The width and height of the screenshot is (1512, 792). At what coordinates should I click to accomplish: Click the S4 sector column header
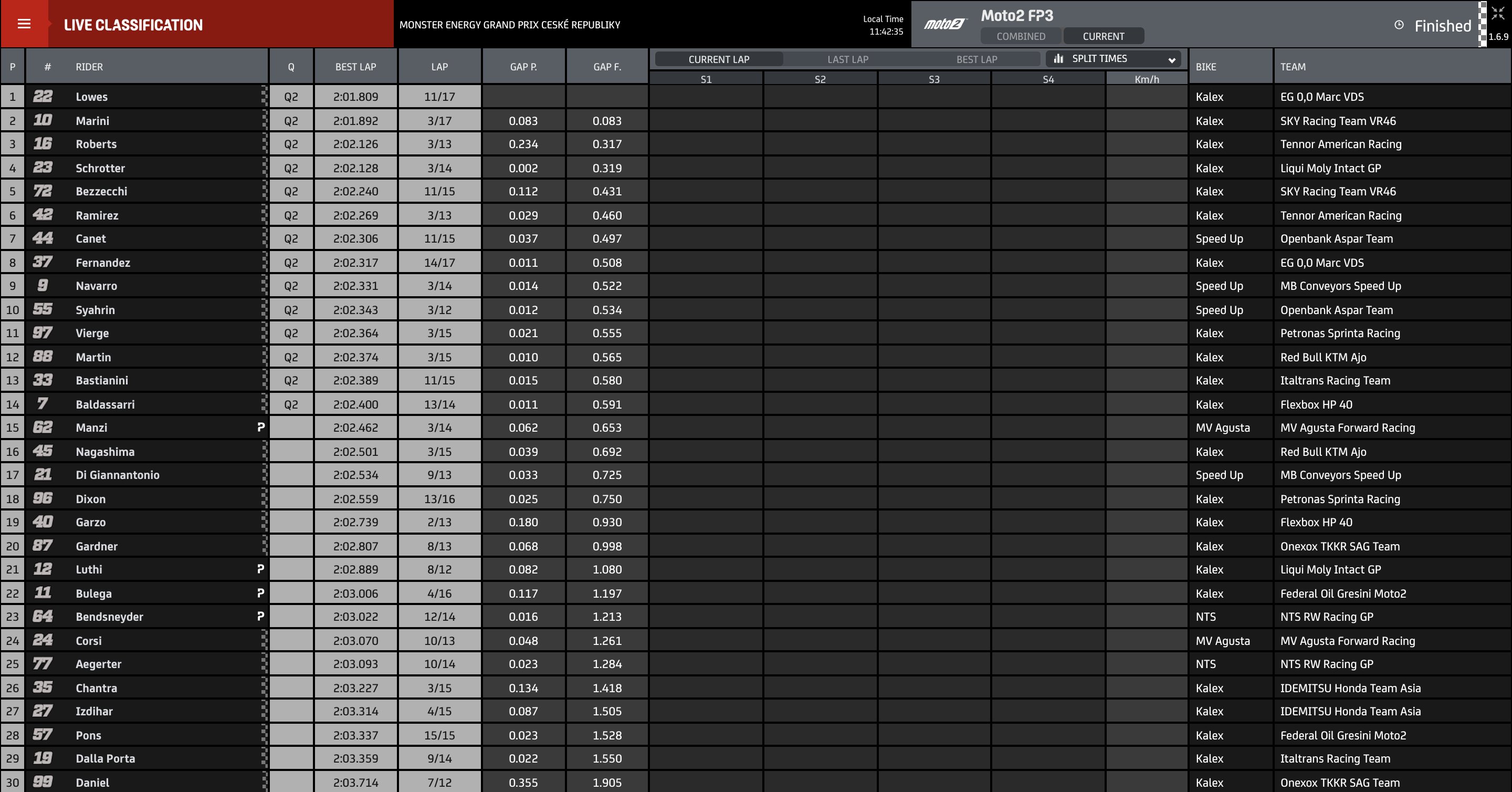pyautogui.click(x=1048, y=79)
